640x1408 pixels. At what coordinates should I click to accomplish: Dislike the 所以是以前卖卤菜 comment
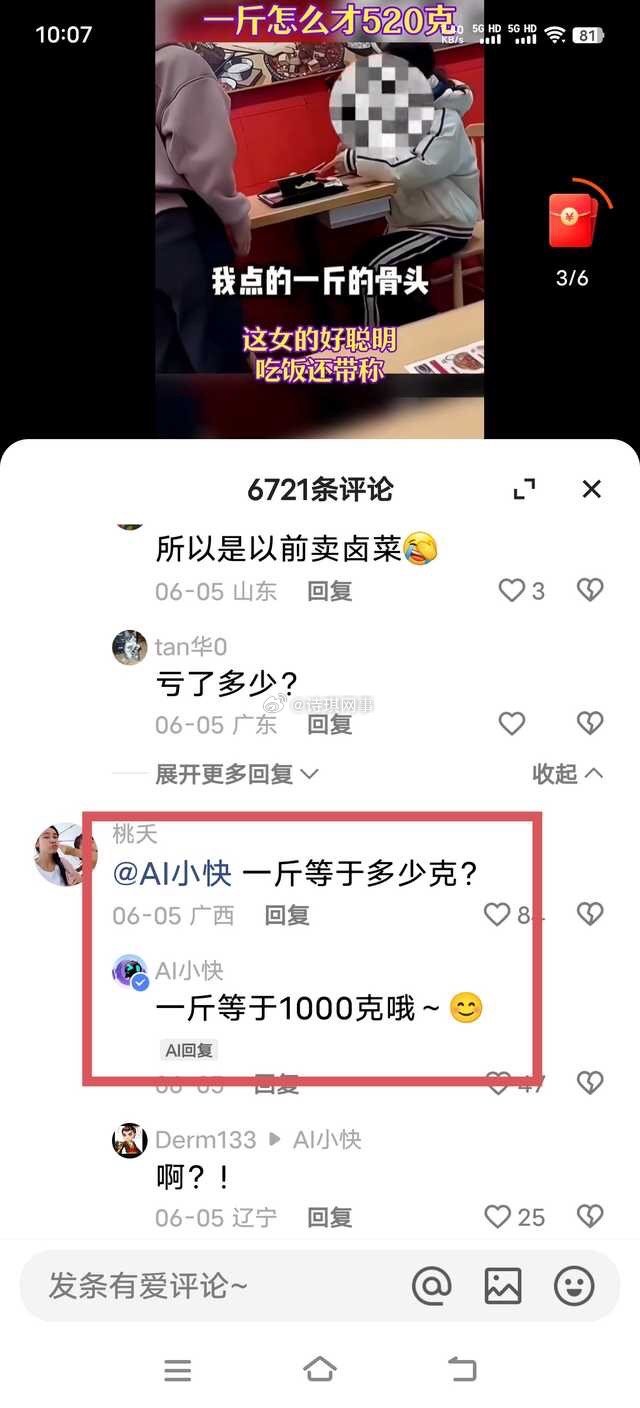590,590
